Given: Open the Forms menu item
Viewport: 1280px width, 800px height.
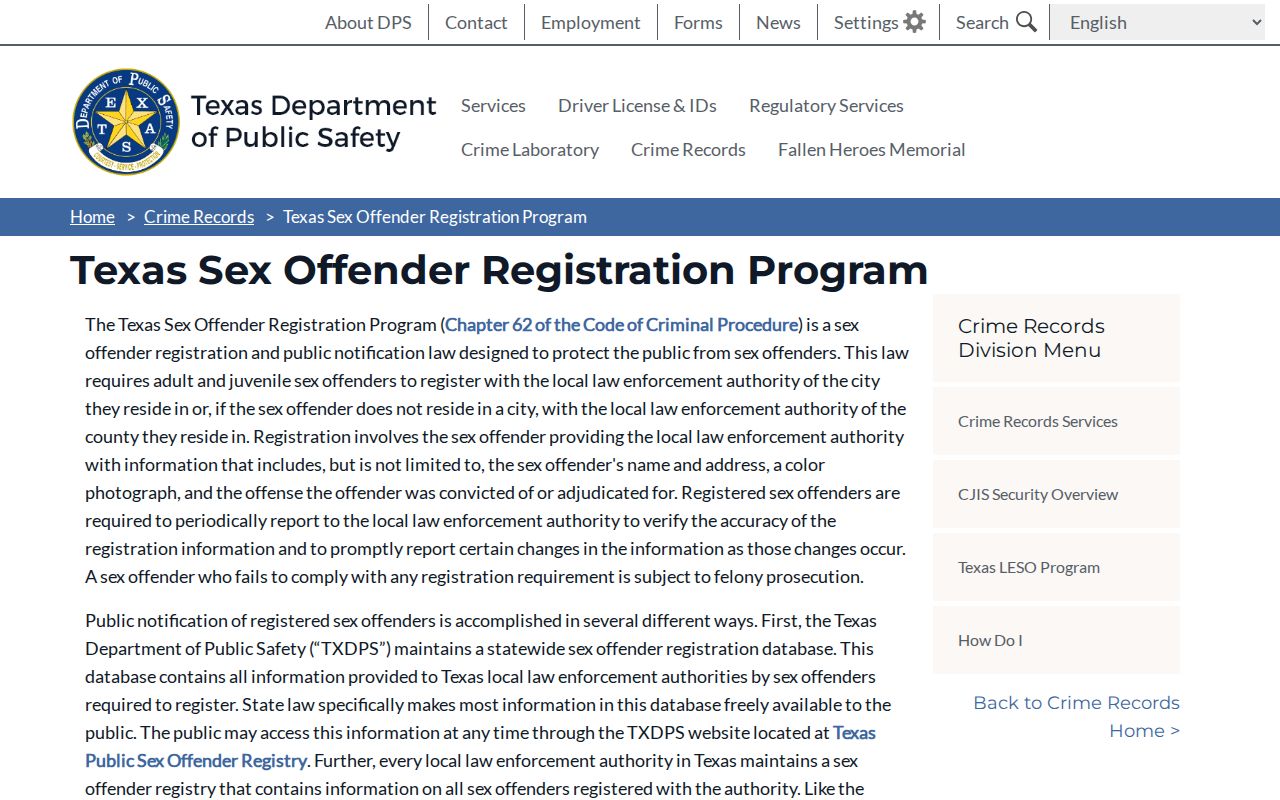Looking at the screenshot, I should (698, 22).
